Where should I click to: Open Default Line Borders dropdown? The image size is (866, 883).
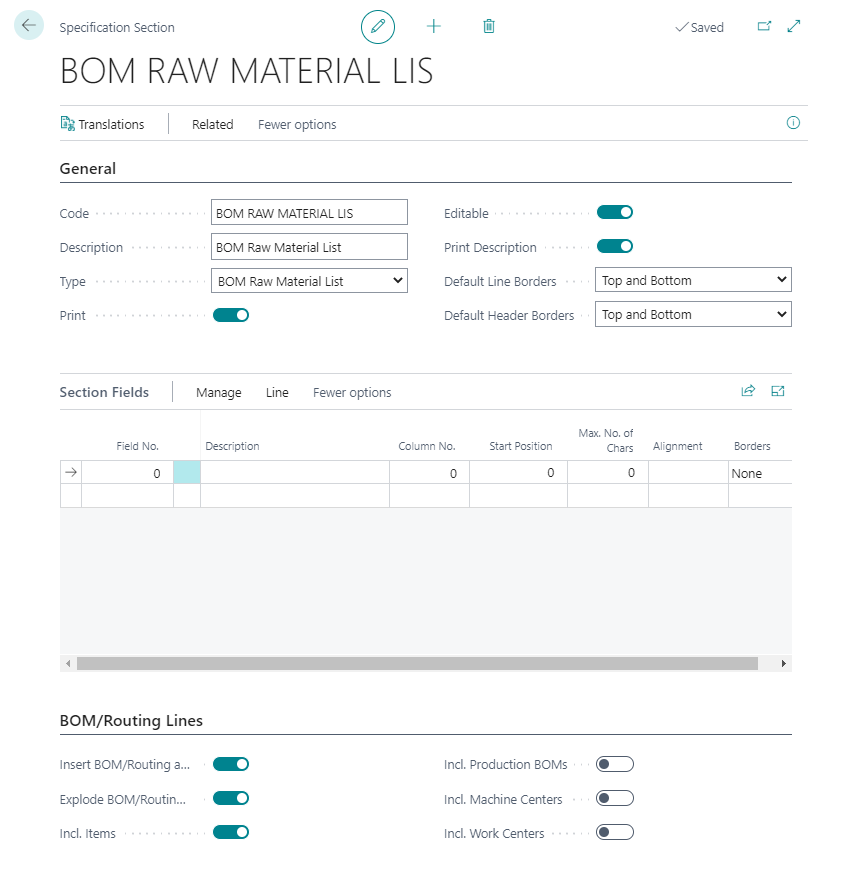pos(693,280)
